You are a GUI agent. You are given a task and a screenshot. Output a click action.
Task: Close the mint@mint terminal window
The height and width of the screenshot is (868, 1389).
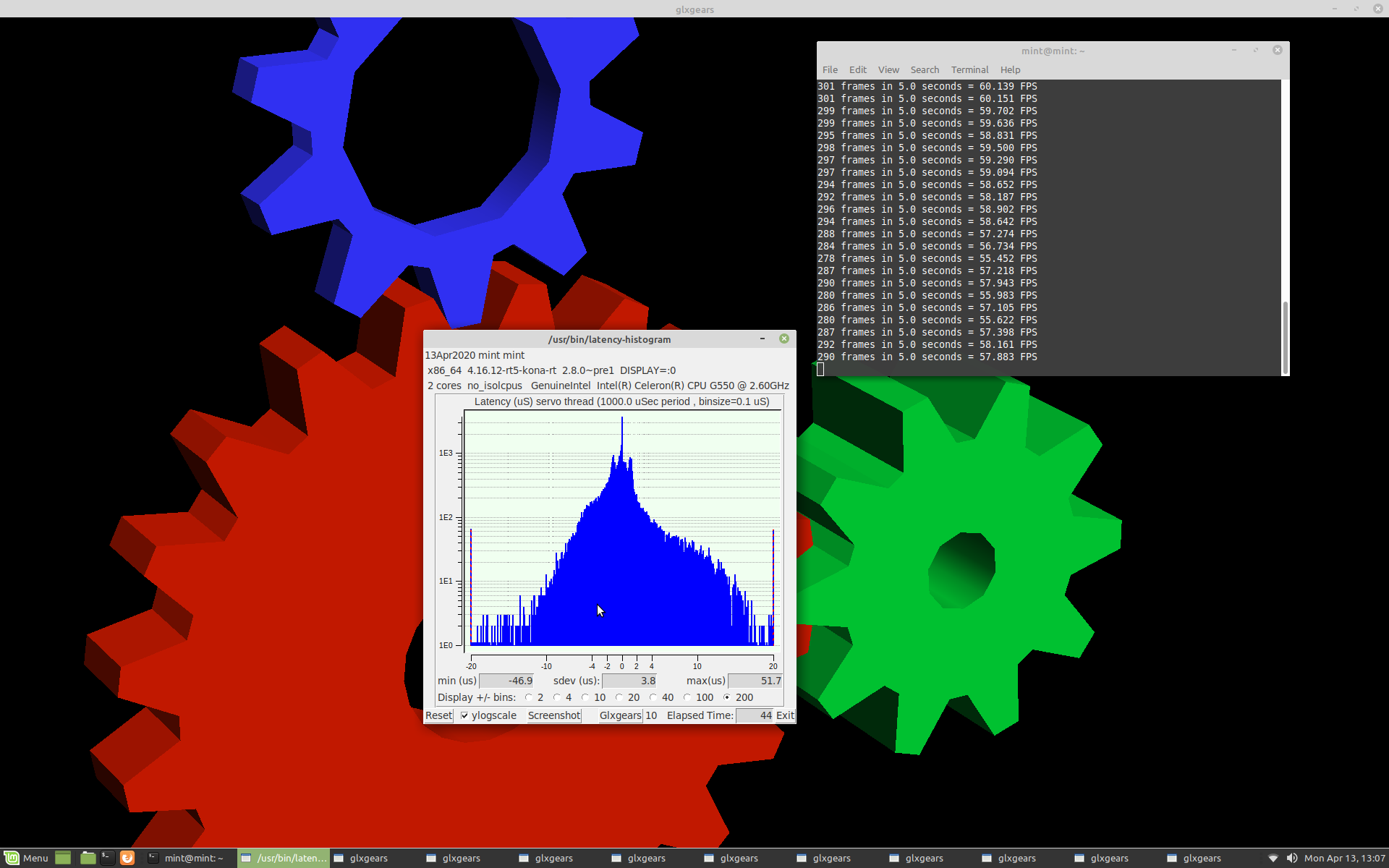tap(1278, 50)
